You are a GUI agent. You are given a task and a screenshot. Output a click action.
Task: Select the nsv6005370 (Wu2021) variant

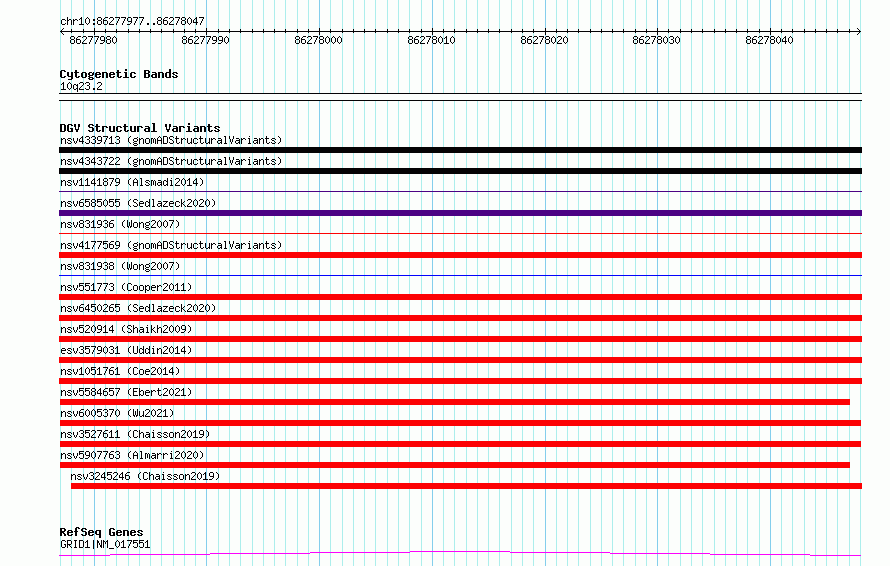click(x=117, y=413)
